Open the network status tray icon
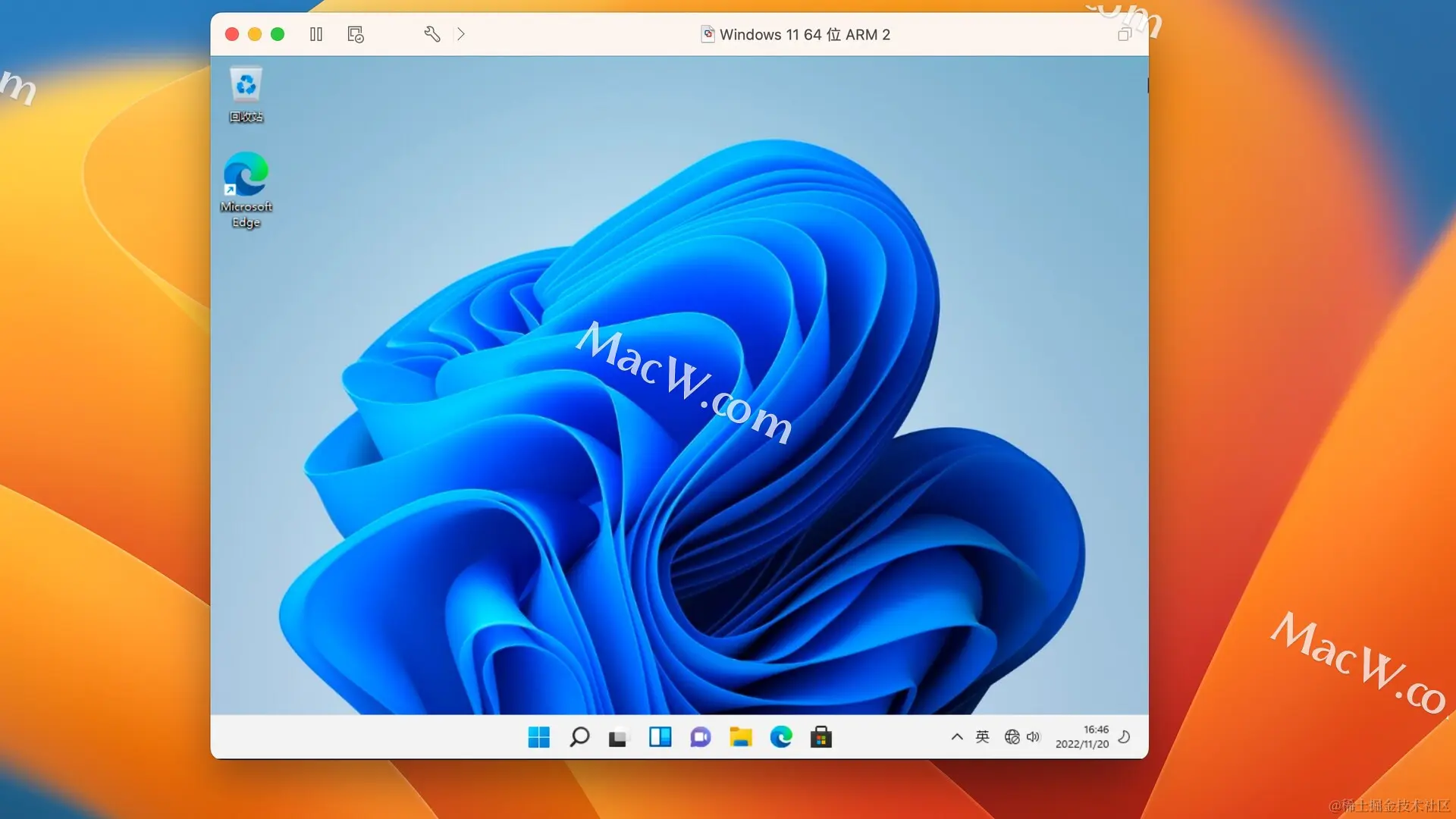This screenshot has height=819, width=1456. 1012,737
